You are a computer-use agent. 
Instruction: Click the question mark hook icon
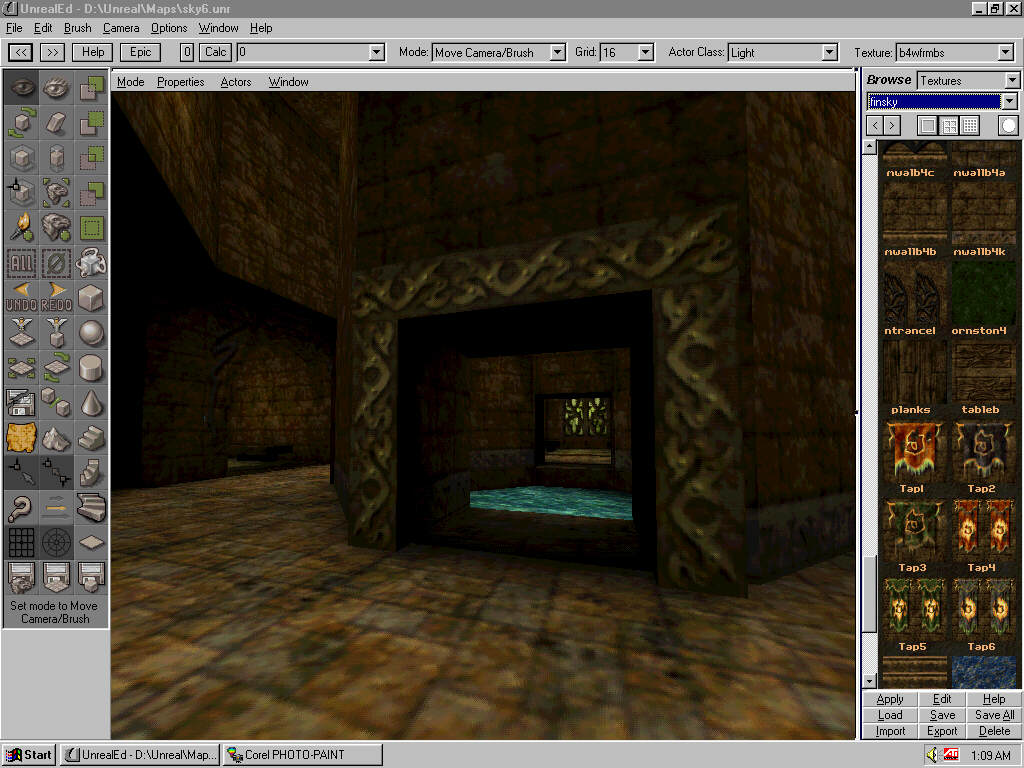[21, 508]
